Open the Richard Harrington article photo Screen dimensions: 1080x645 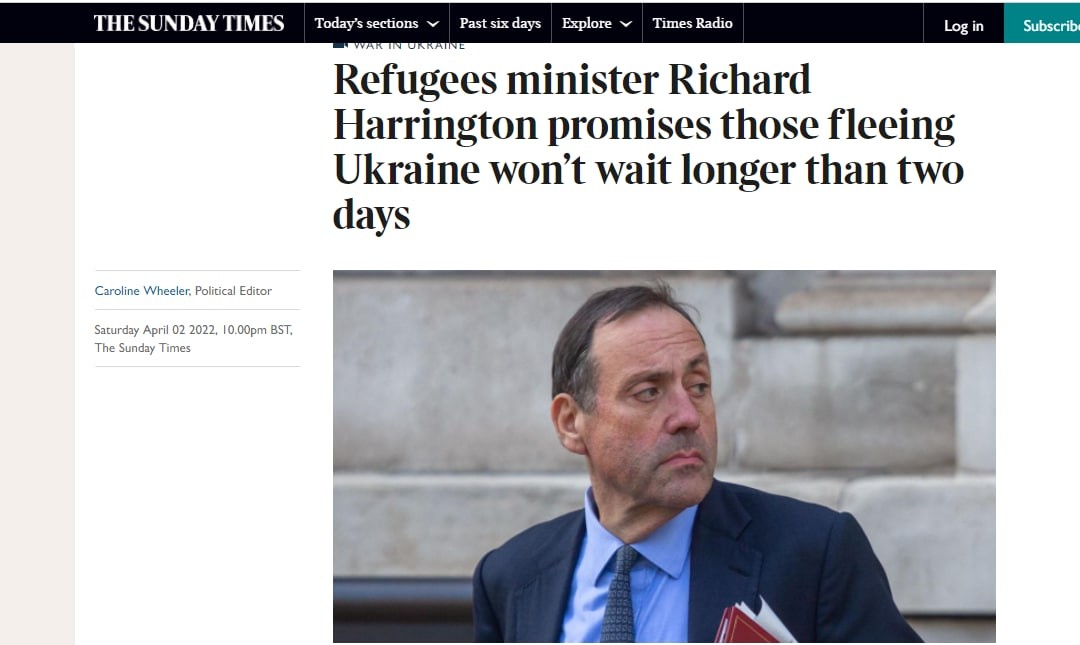pos(664,456)
